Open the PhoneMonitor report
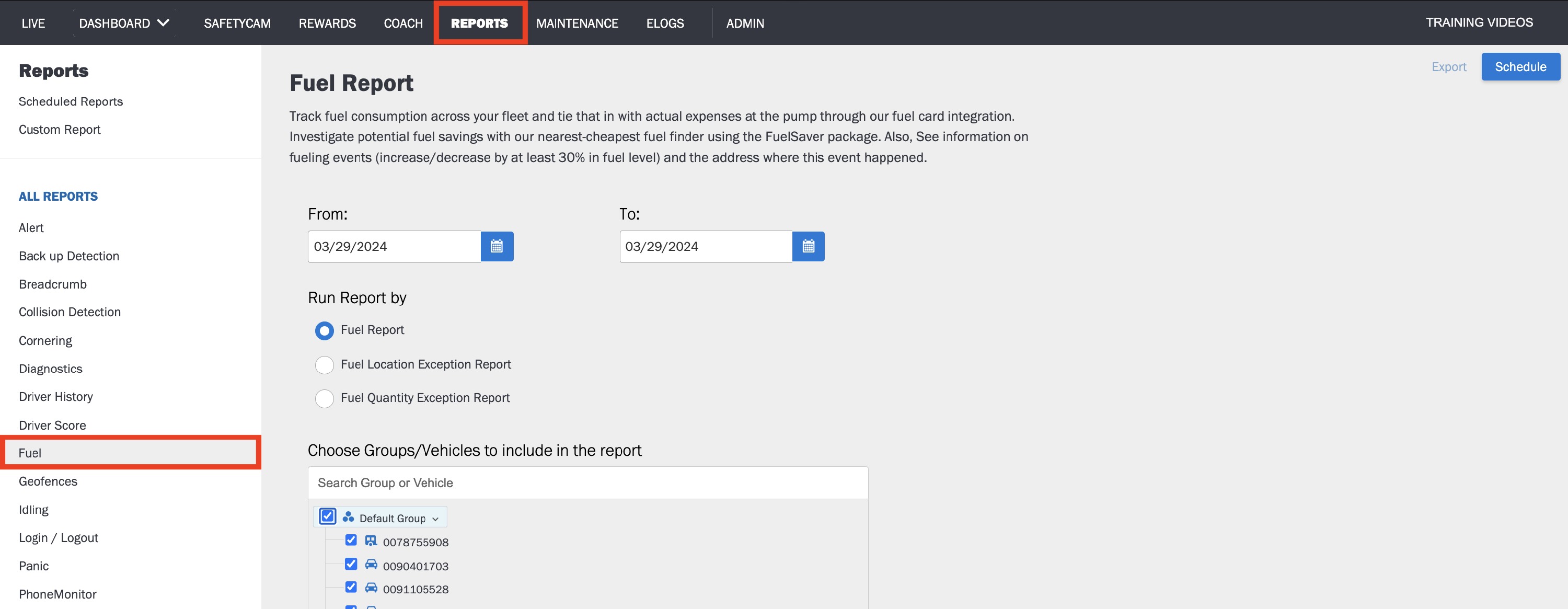The image size is (1568, 609). pos(57,594)
